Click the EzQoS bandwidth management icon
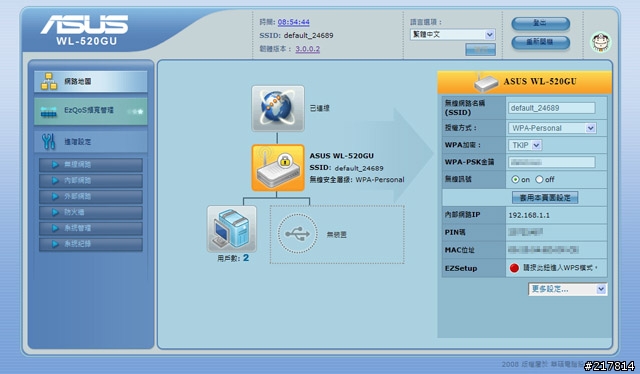The image size is (640, 374). [49, 111]
